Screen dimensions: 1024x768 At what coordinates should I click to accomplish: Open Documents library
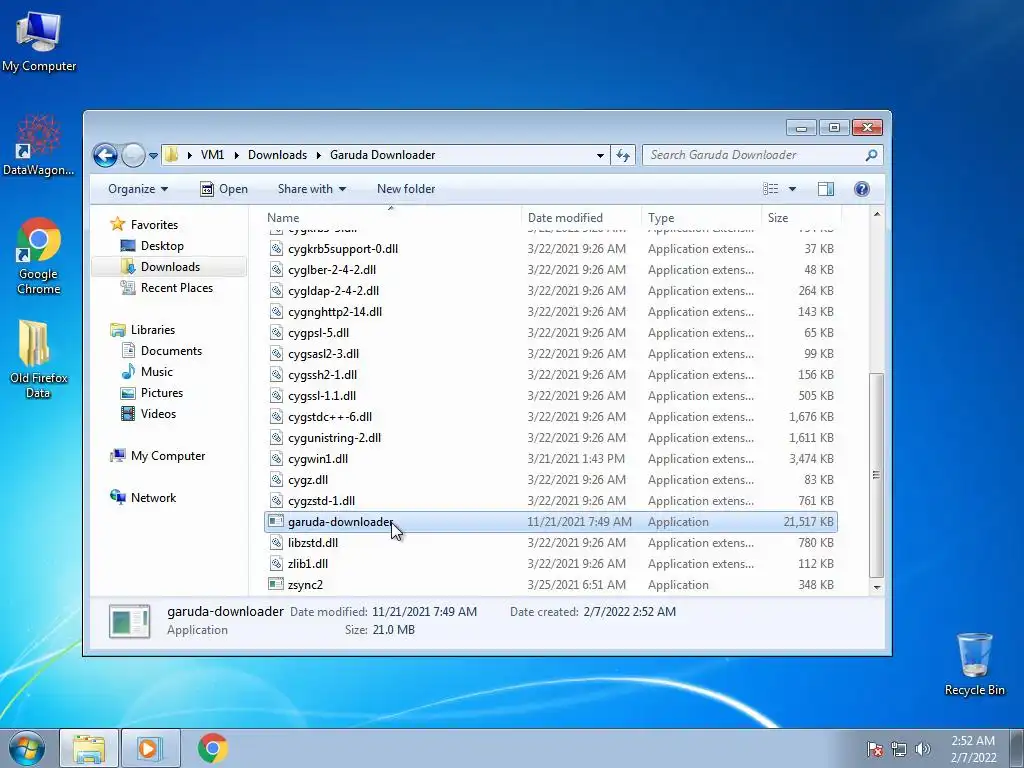[x=171, y=351]
